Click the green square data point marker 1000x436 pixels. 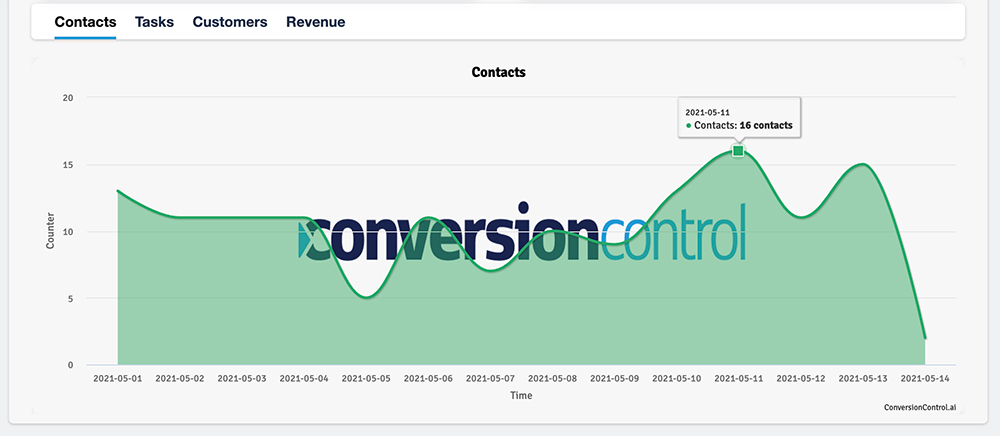point(738,151)
